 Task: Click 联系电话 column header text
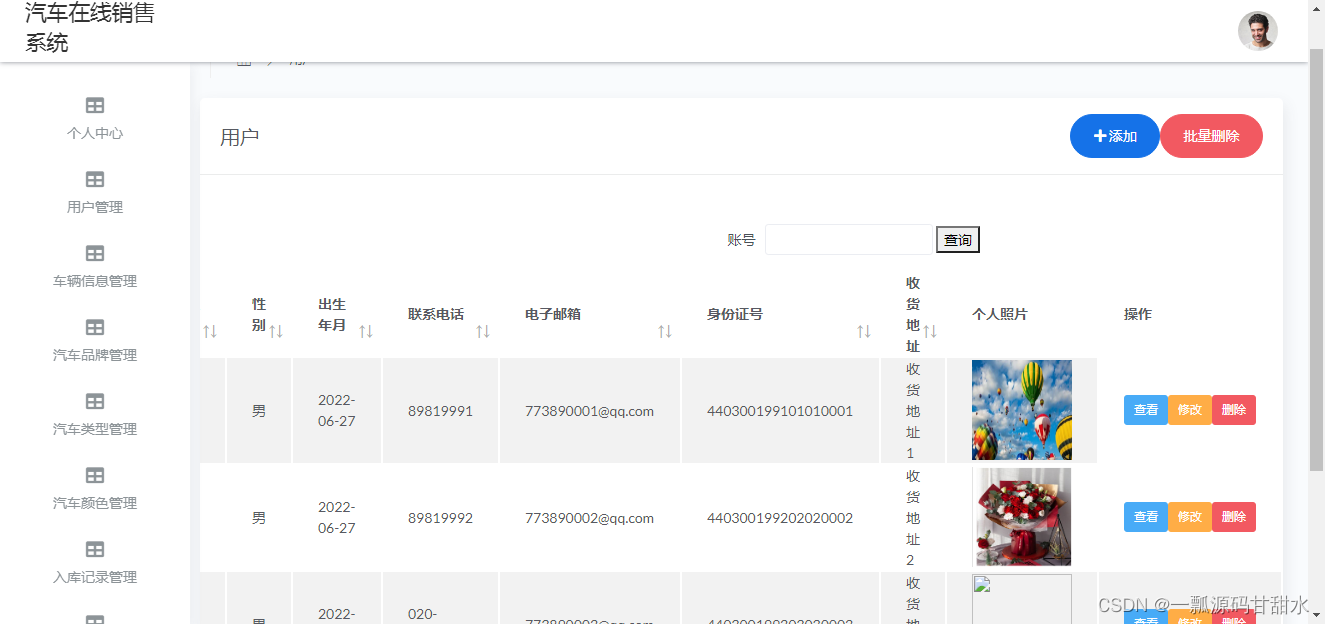[x=436, y=314]
